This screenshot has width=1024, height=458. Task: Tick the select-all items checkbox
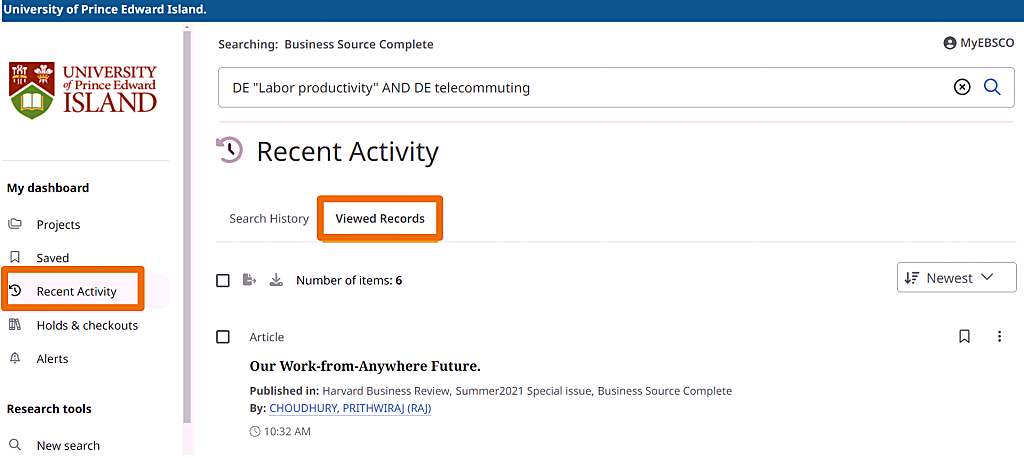point(223,280)
